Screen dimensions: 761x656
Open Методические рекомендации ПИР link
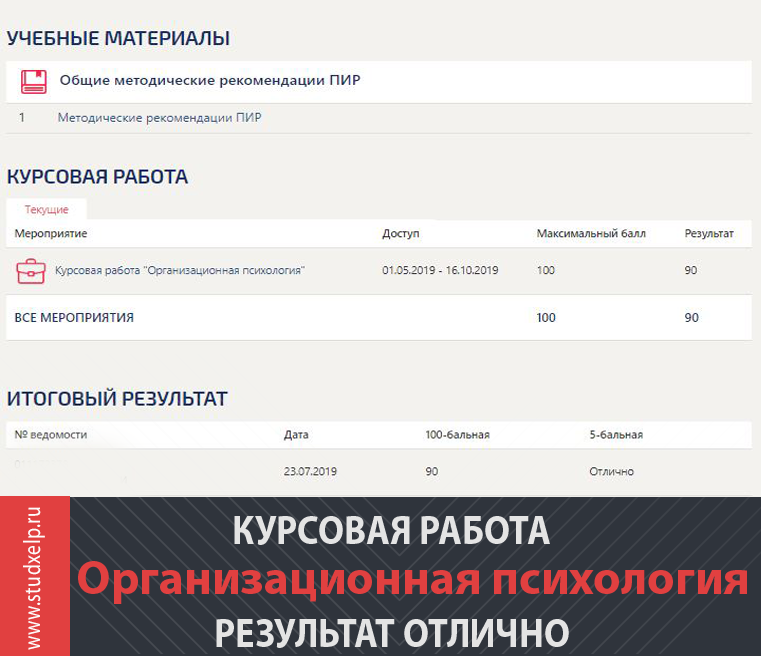coord(159,117)
